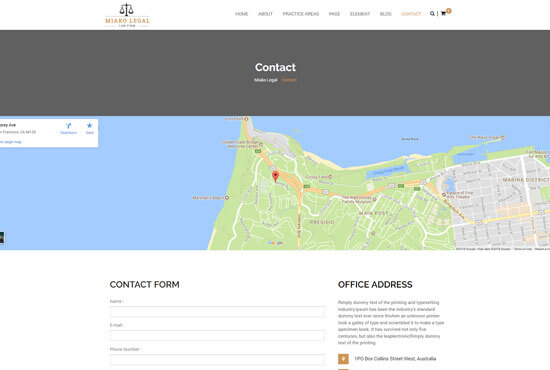The width and height of the screenshot is (550, 370).
Task: Focus the Name input field
Action: click(217, 312)
